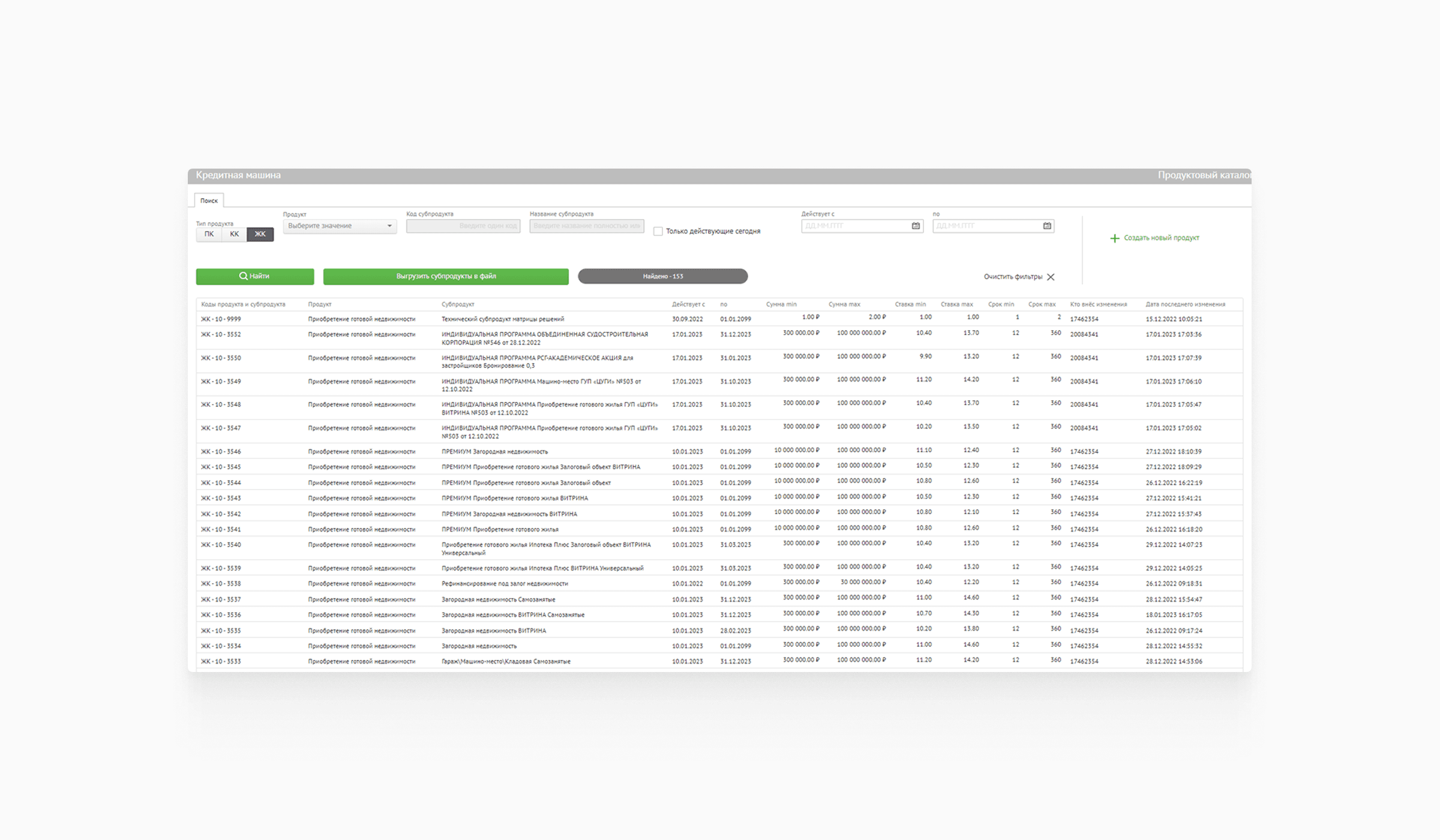Click subproduct 'Рефинансирование под залог недвижимости'
This screenshot has width=1440, height=840.
505,583
